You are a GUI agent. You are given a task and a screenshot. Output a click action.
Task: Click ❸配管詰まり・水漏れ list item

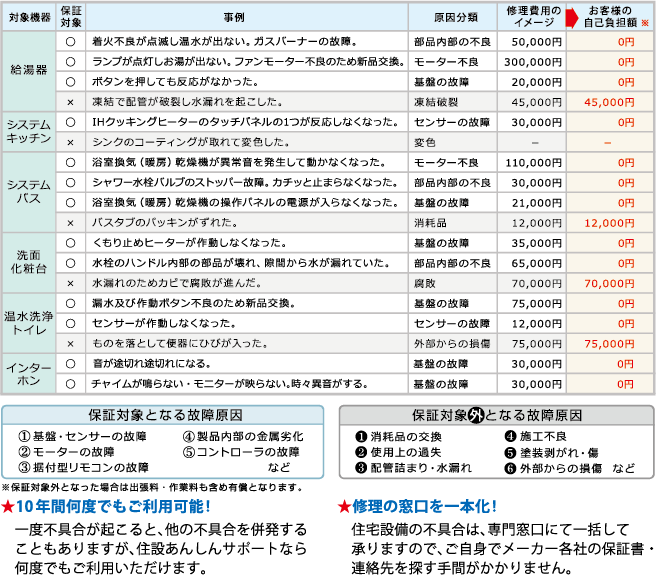coord(413,468)
